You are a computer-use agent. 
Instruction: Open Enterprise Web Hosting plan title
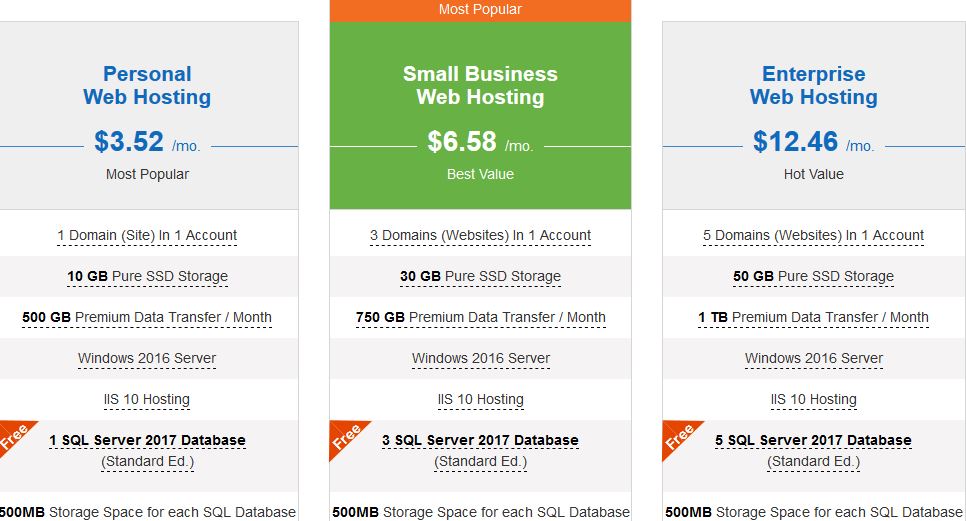[x=813, y=85]
